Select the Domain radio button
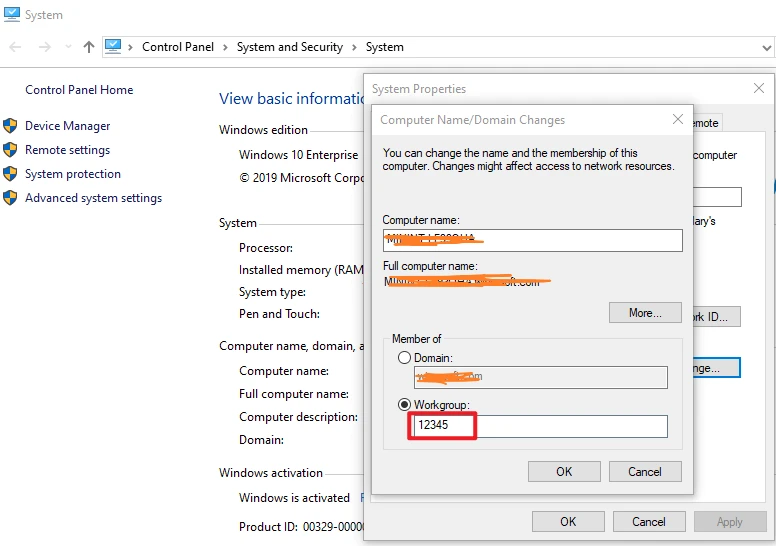The height and width of the screenshot is (546, 776). [x=404, y=358]
